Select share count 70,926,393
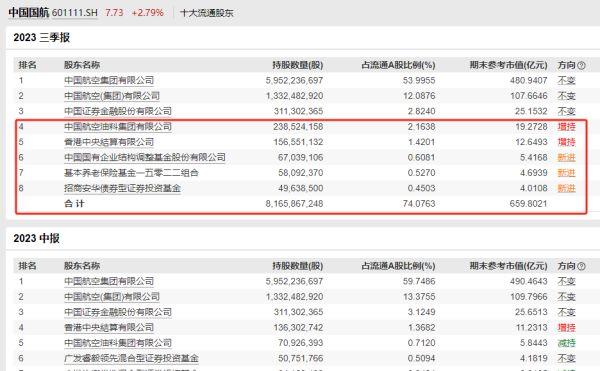The height and width of the screenshot is (371, 600). point(300,343)
